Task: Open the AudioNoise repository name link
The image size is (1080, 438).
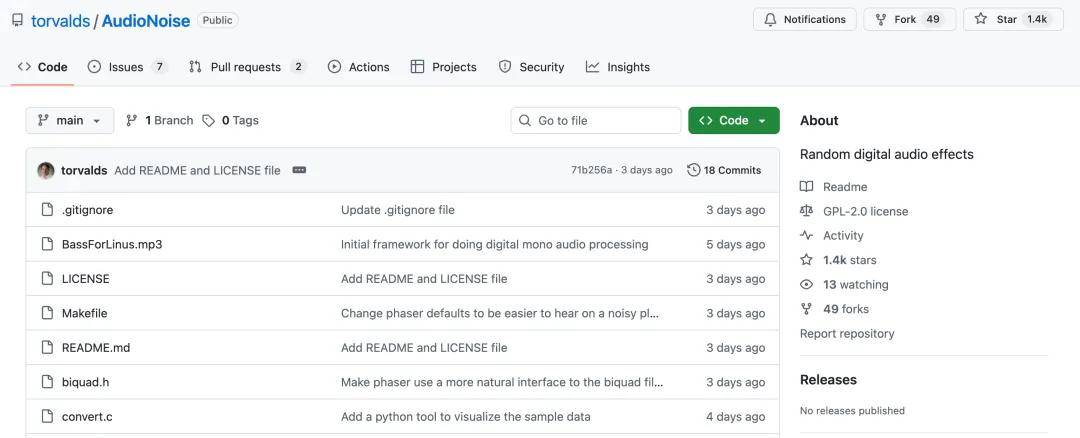Action: pos(145,21)
